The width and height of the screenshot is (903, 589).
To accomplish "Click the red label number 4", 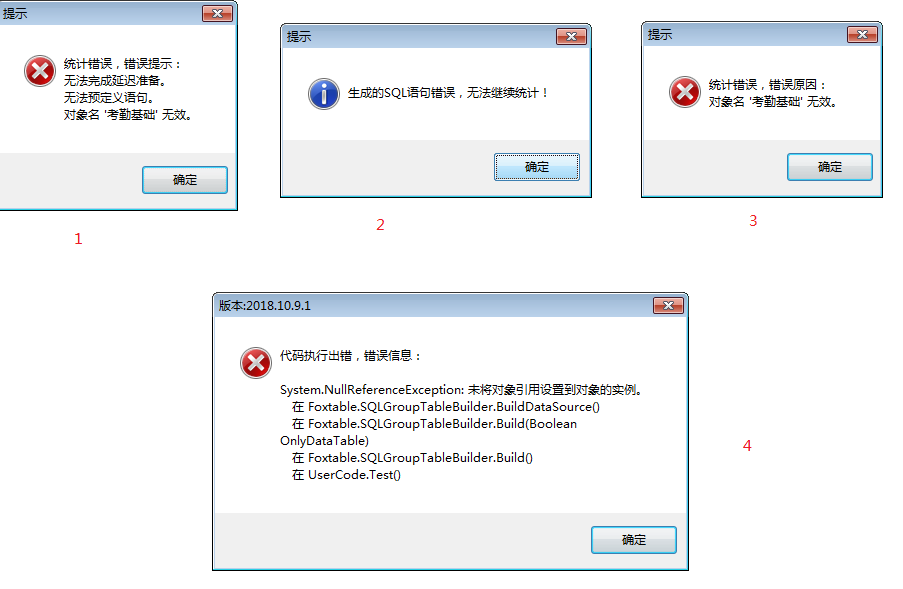I will tap(747, 446).
